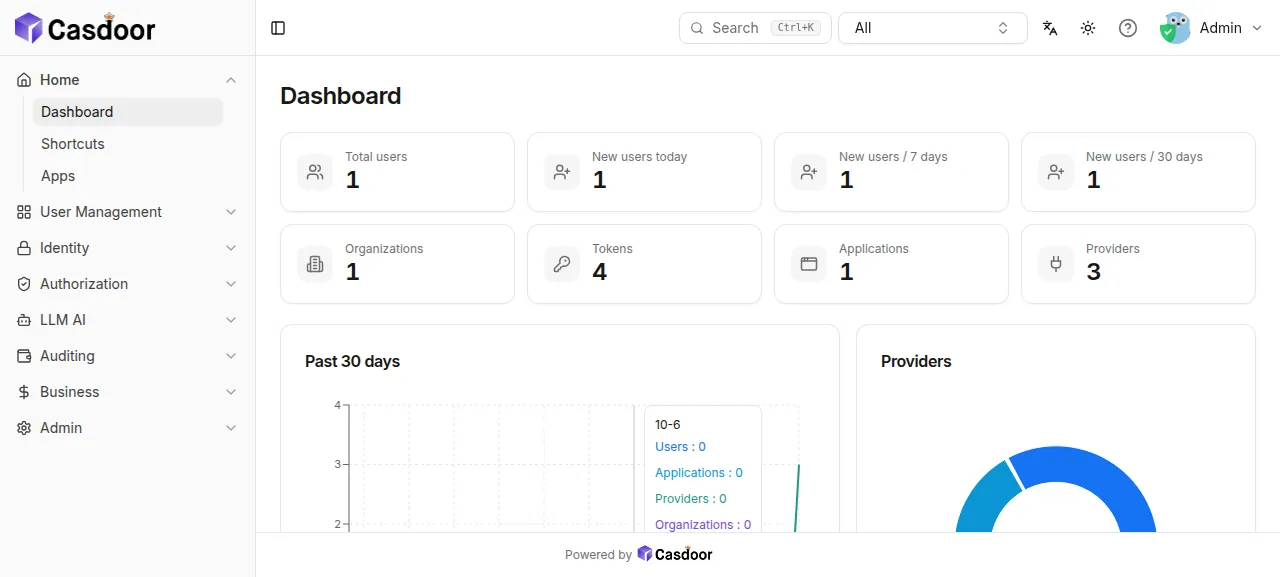Click the Total users people icon
Viewport: 1280px width, 577px height.
click(315, 172)
